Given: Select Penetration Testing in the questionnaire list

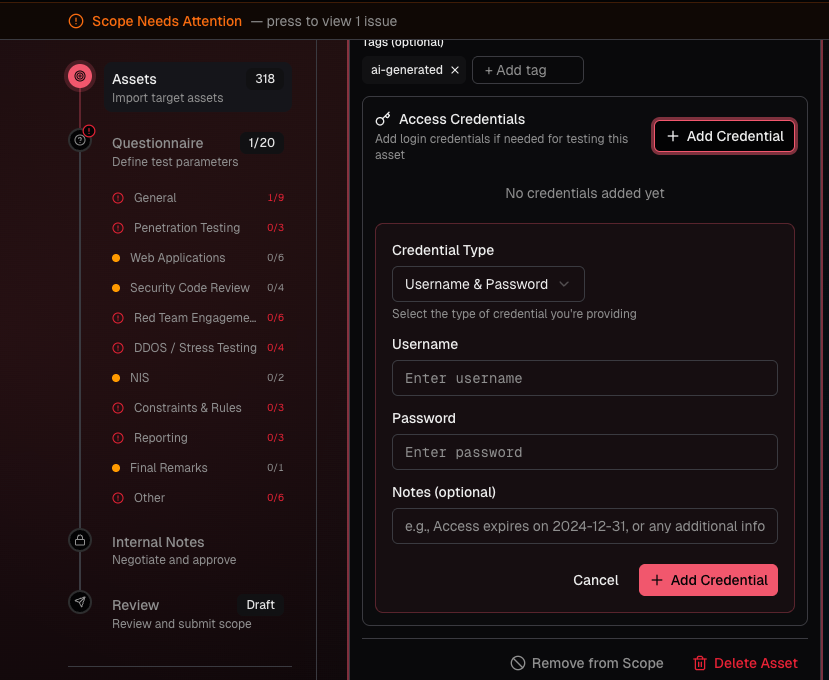Looking at the screenshot, I should pyautogui.click(x=187, y=228).
